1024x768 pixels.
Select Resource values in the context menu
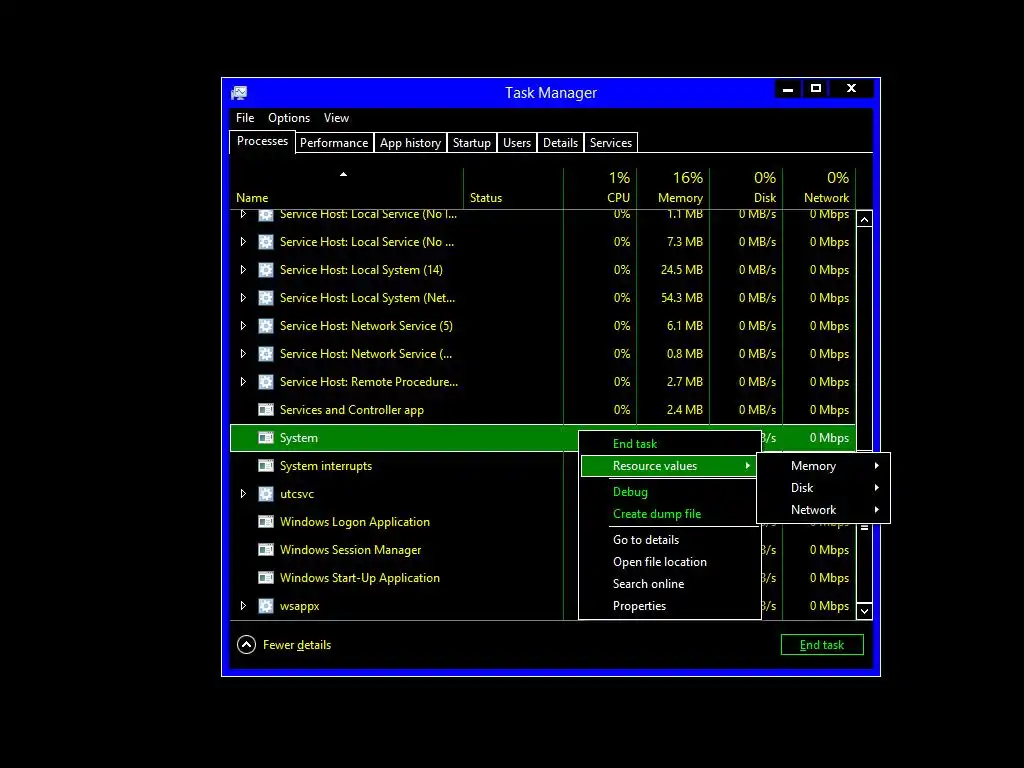pyautogui.click(x=669, y=466)
